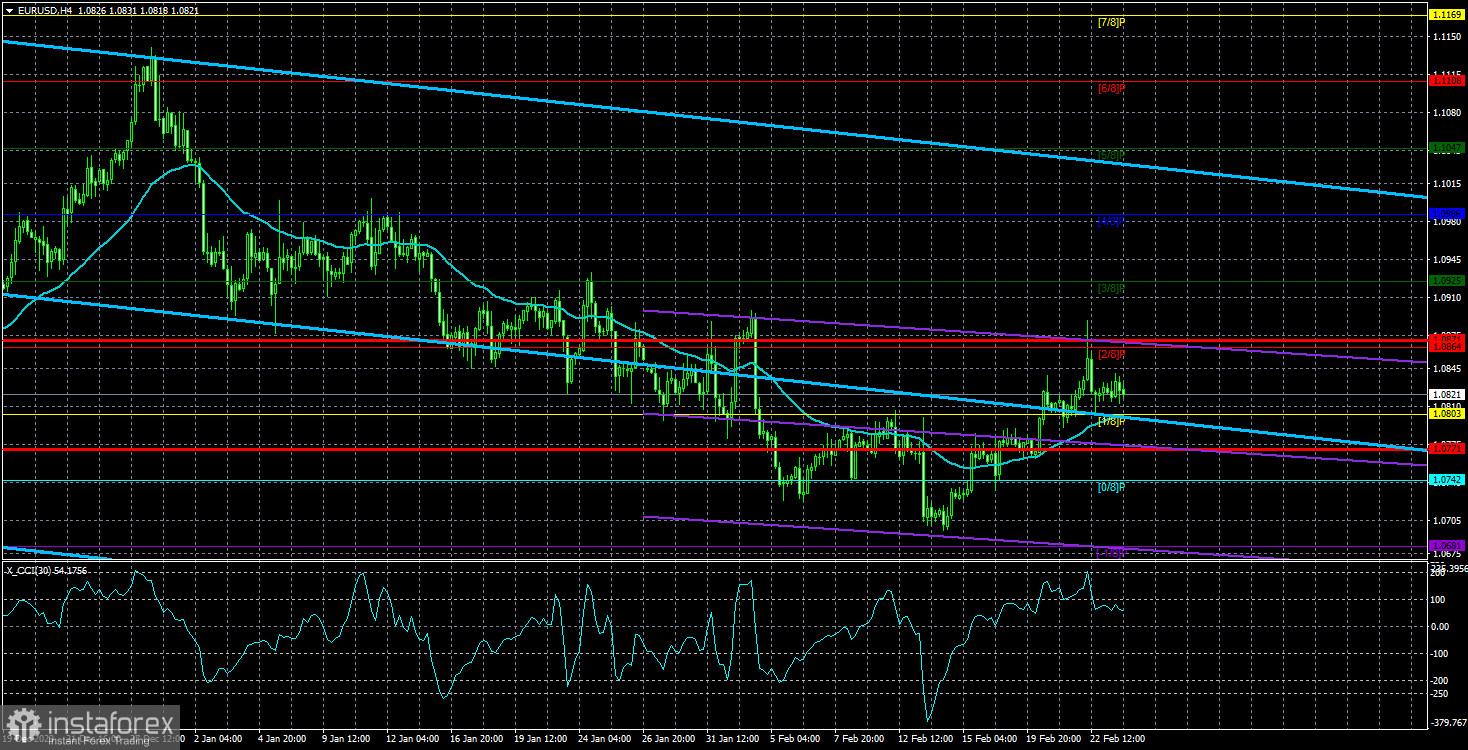Click the 31 Jan 12:00 time label
The height and width of the screenshot is (750, 1468).
point(733,739)
